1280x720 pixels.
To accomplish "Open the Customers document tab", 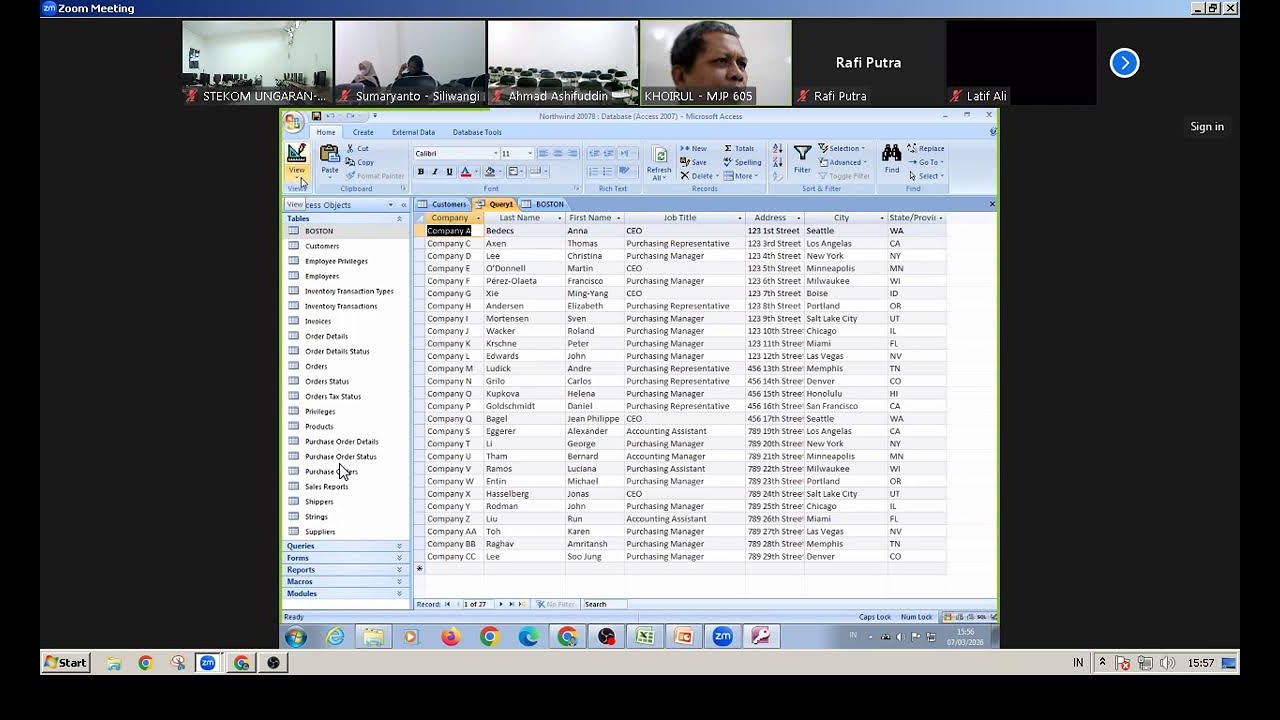I will (x=443, y=204).
